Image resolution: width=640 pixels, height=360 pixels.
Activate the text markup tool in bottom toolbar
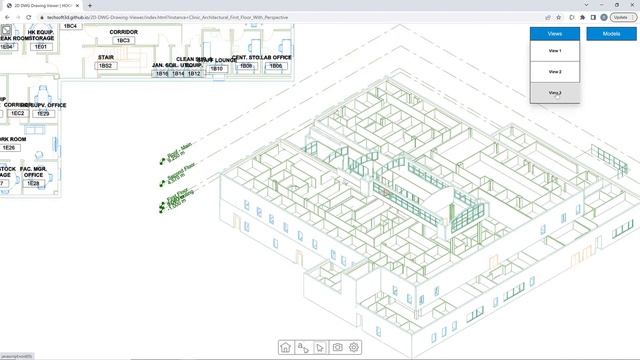coord(303,347)
